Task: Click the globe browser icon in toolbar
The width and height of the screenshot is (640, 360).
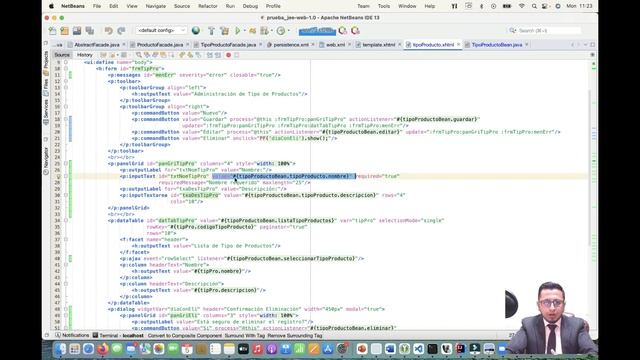Action: click(196, 31)
